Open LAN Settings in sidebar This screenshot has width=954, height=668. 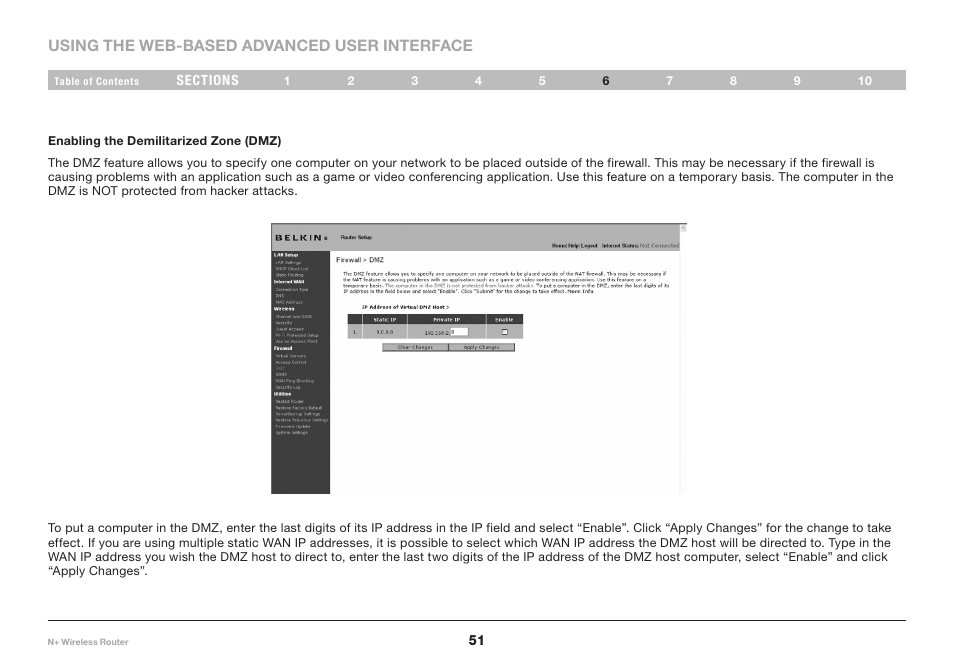(288, 262)
